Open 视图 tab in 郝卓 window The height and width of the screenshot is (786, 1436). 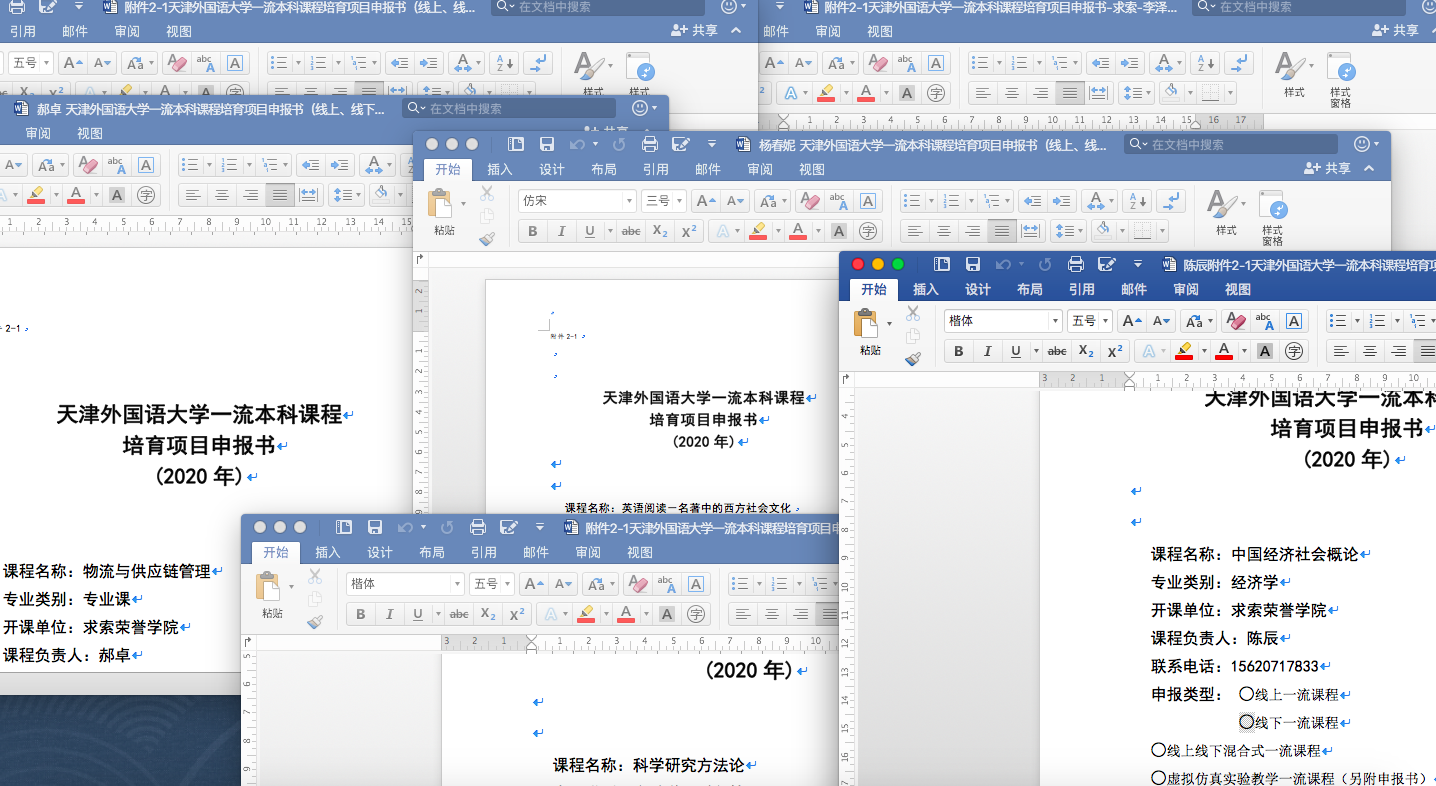tap(90, 133)
